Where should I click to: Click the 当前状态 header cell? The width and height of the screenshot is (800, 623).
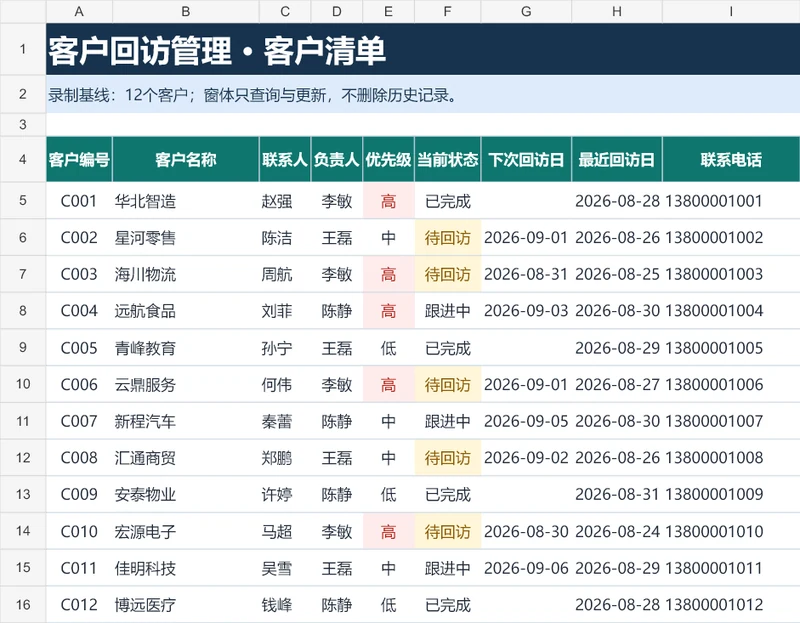448,159
